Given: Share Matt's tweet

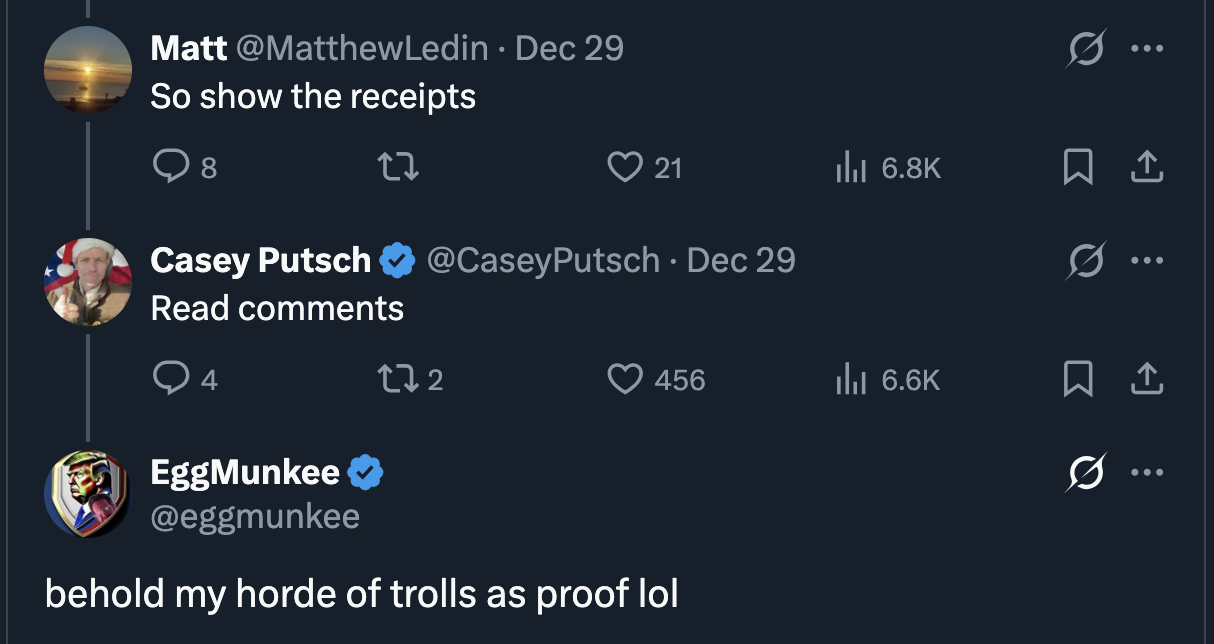Looking at the screenshot, I should pos(1146,168).
